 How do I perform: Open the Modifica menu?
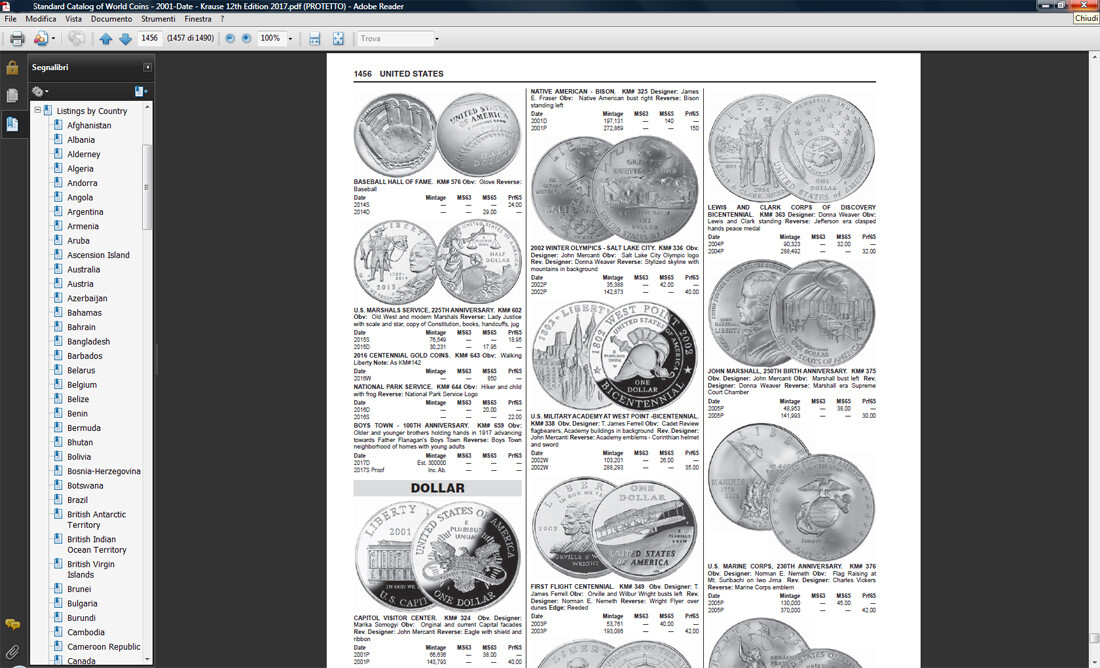coord(41,19)
